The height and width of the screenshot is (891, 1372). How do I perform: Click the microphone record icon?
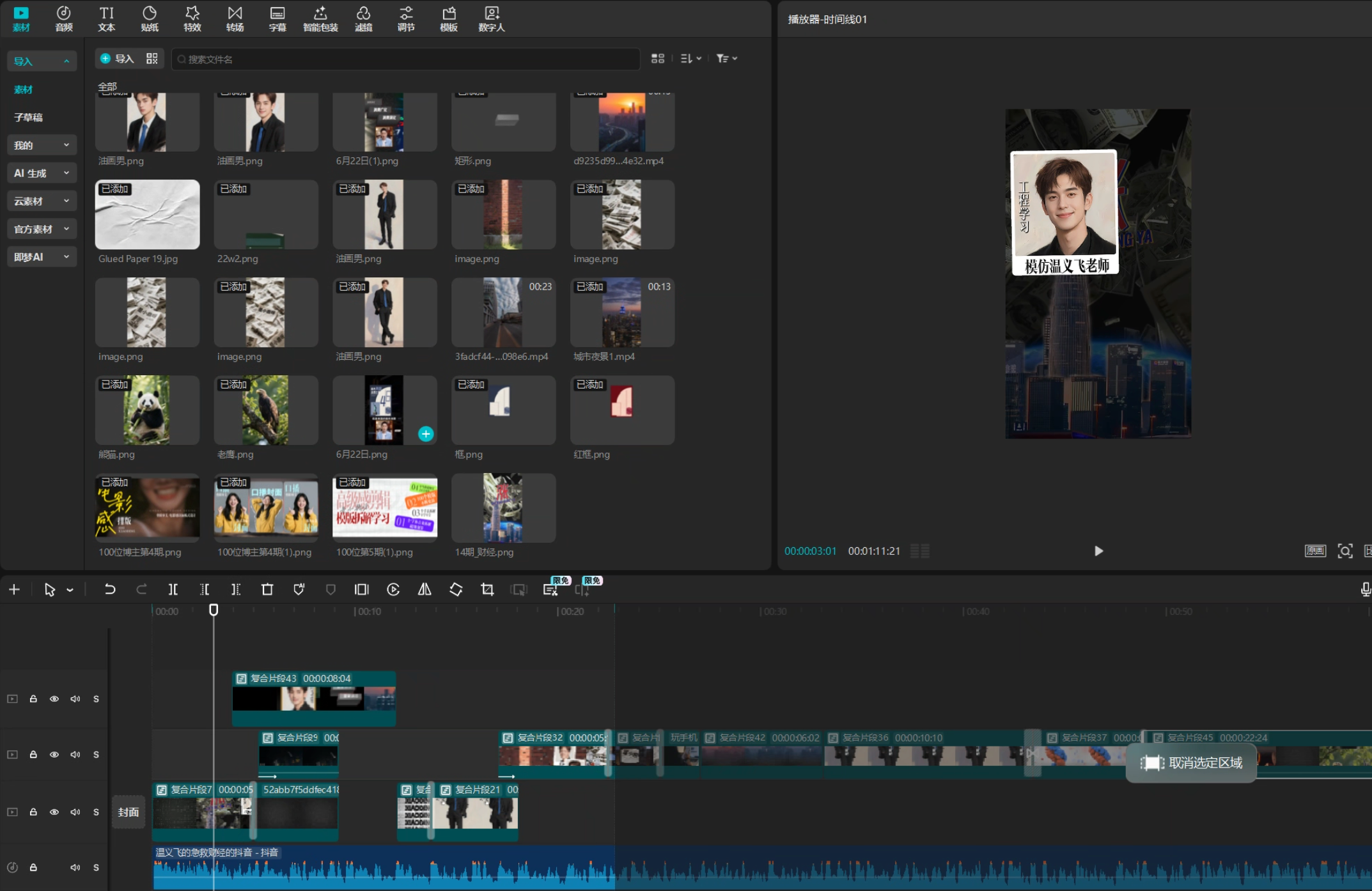[1365, 589]
